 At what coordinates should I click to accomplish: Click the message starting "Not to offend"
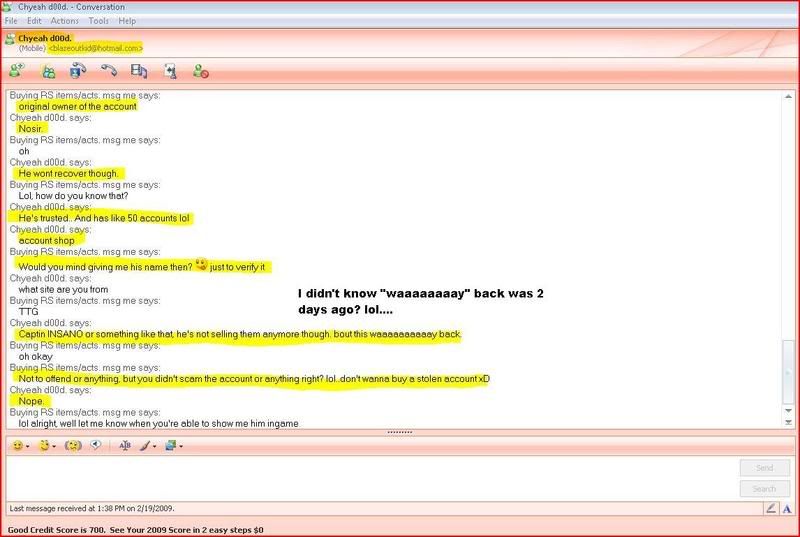click(x=254, y=379)
